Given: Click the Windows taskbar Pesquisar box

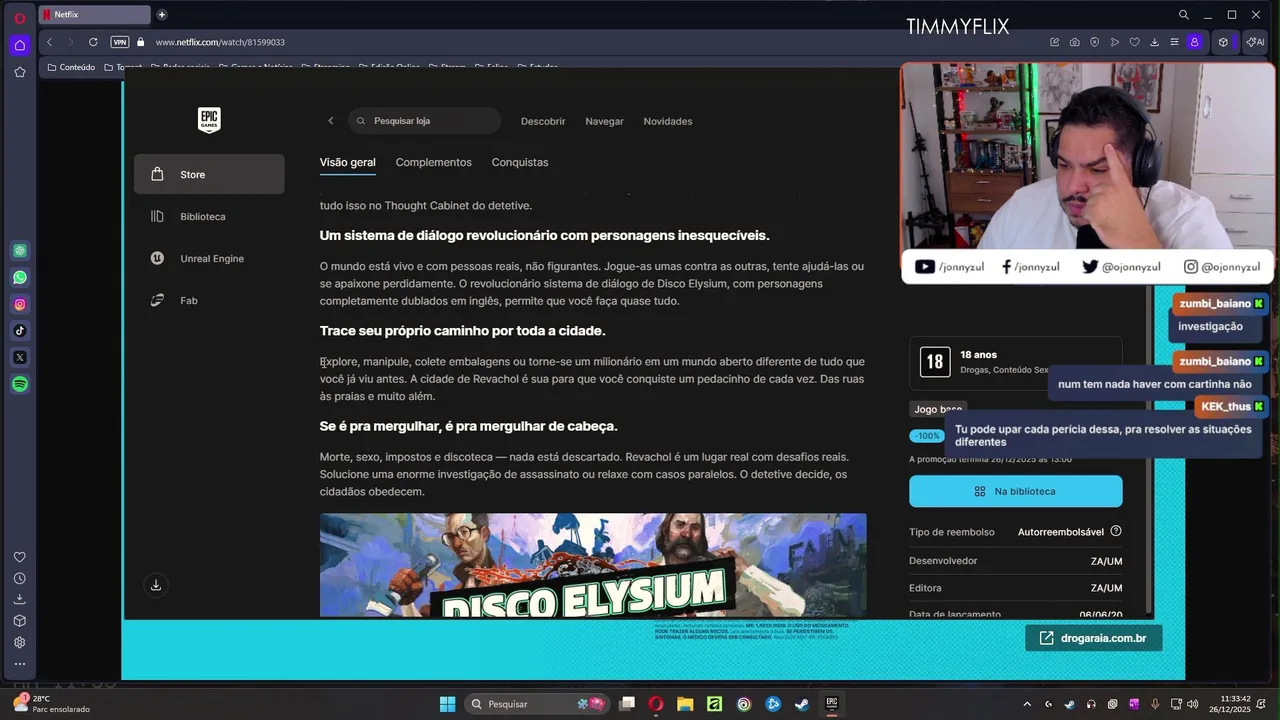Looking at the screenshot, I should click(x=539, y=704).
